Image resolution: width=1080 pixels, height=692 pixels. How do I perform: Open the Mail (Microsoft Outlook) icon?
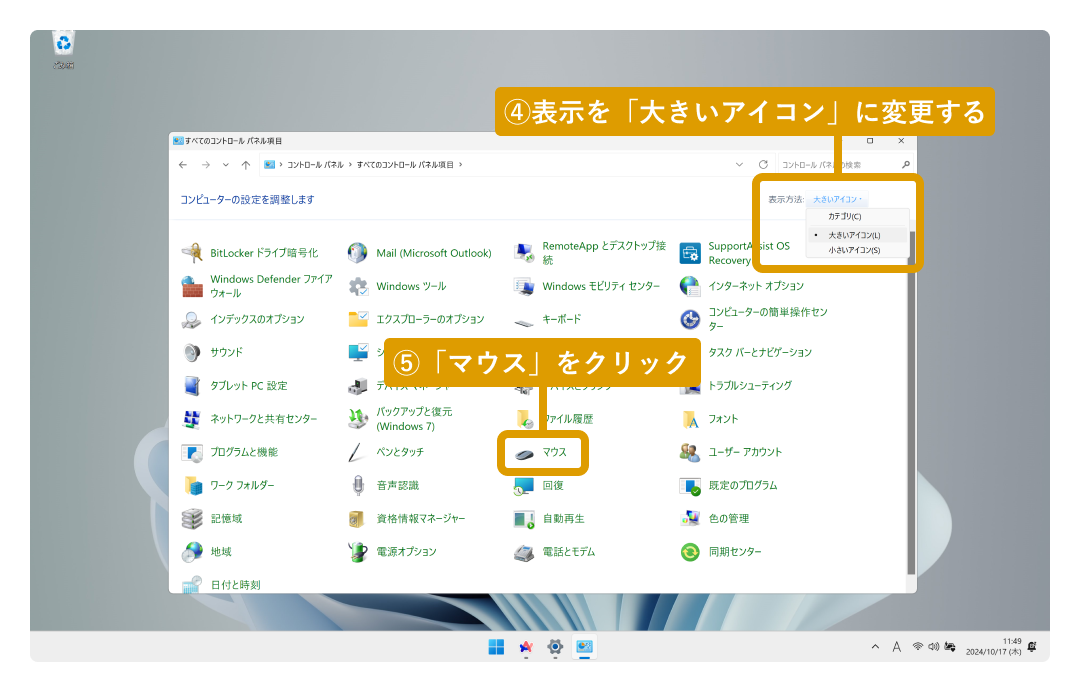(358, 253)
